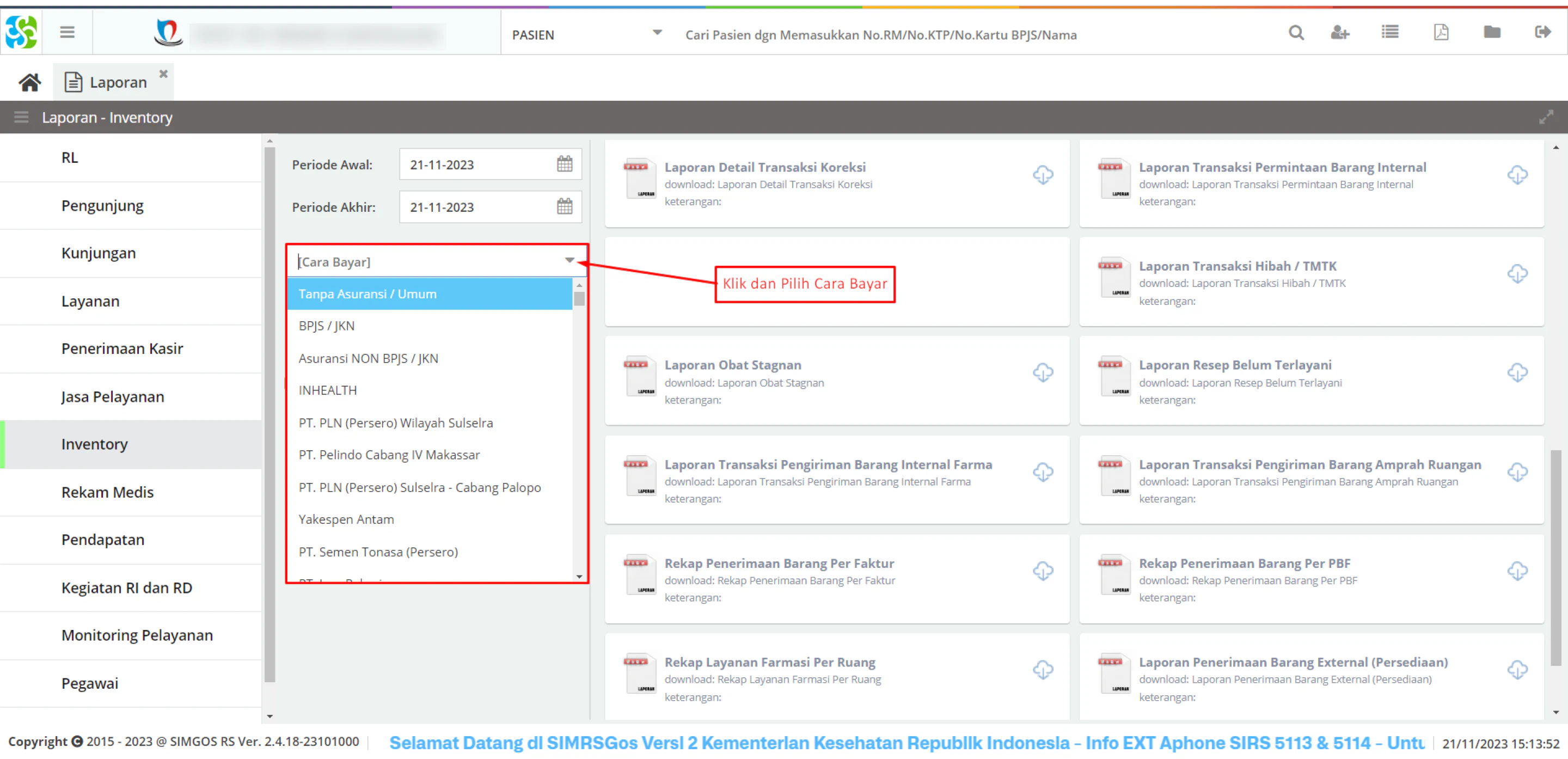Open the Pengunjung report category
This screenshot has width=1568, height=759.
pos(131,206)
